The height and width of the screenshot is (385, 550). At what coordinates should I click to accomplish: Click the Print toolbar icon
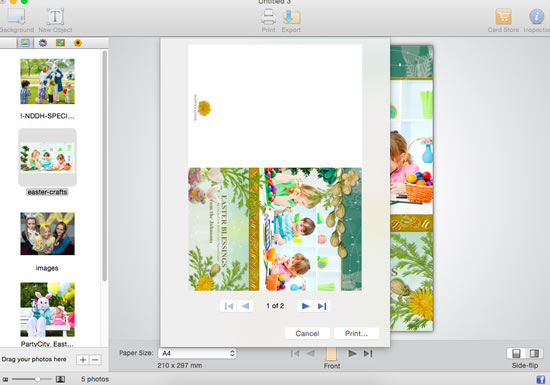click(x=268, y=21)
